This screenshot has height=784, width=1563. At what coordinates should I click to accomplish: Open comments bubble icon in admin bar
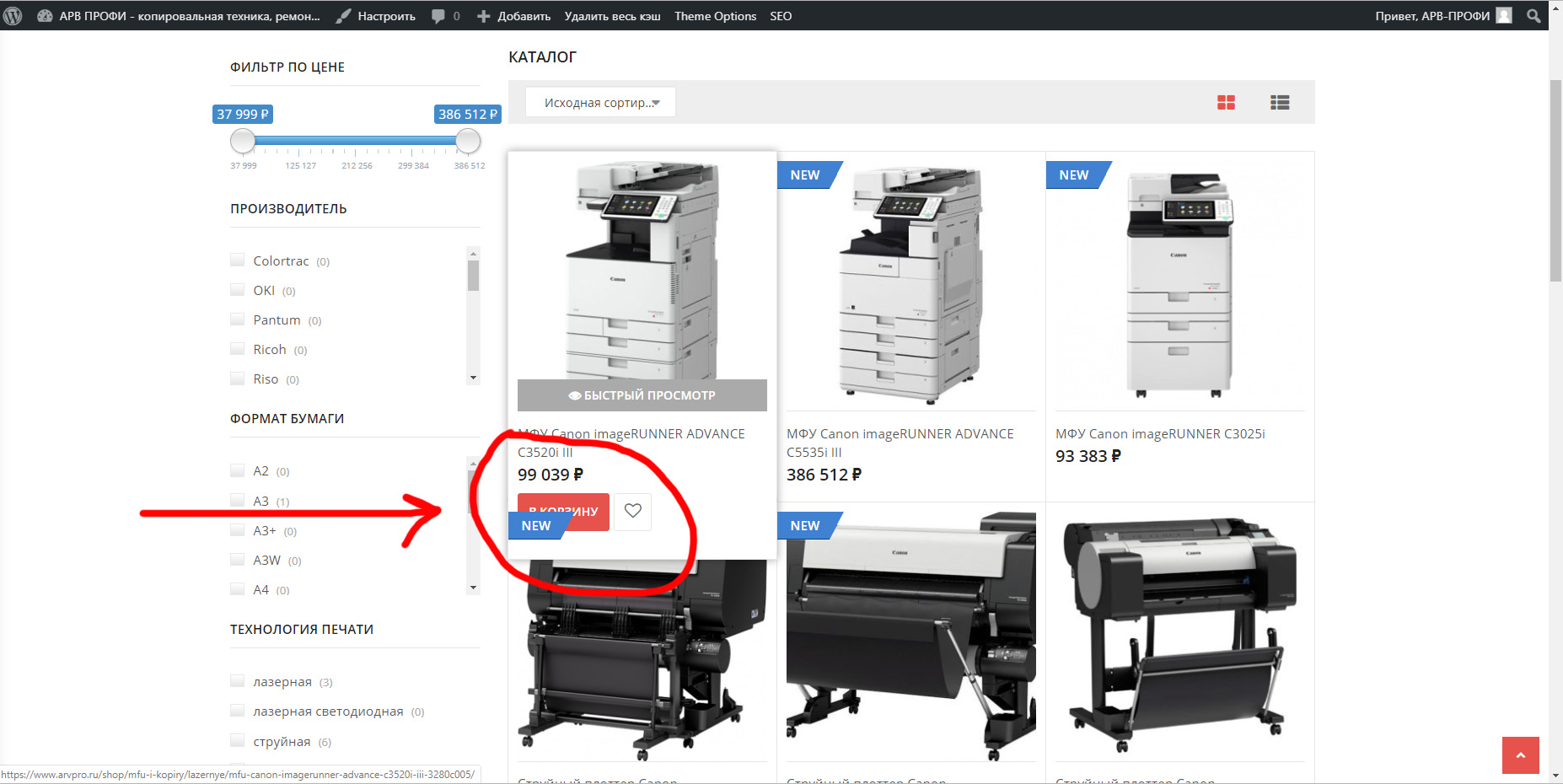click(438, 16)
